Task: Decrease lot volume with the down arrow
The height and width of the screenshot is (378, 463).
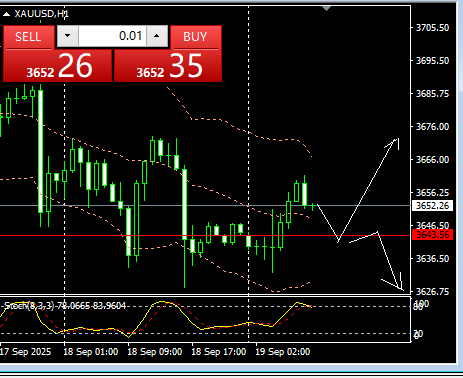Action: [x=68, y=36]
